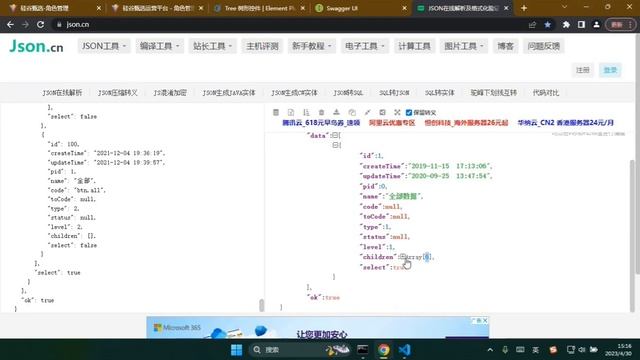This screenshot has height=360, width=640.
Task: Collapse the "data" array node
Action: point(335,135)
